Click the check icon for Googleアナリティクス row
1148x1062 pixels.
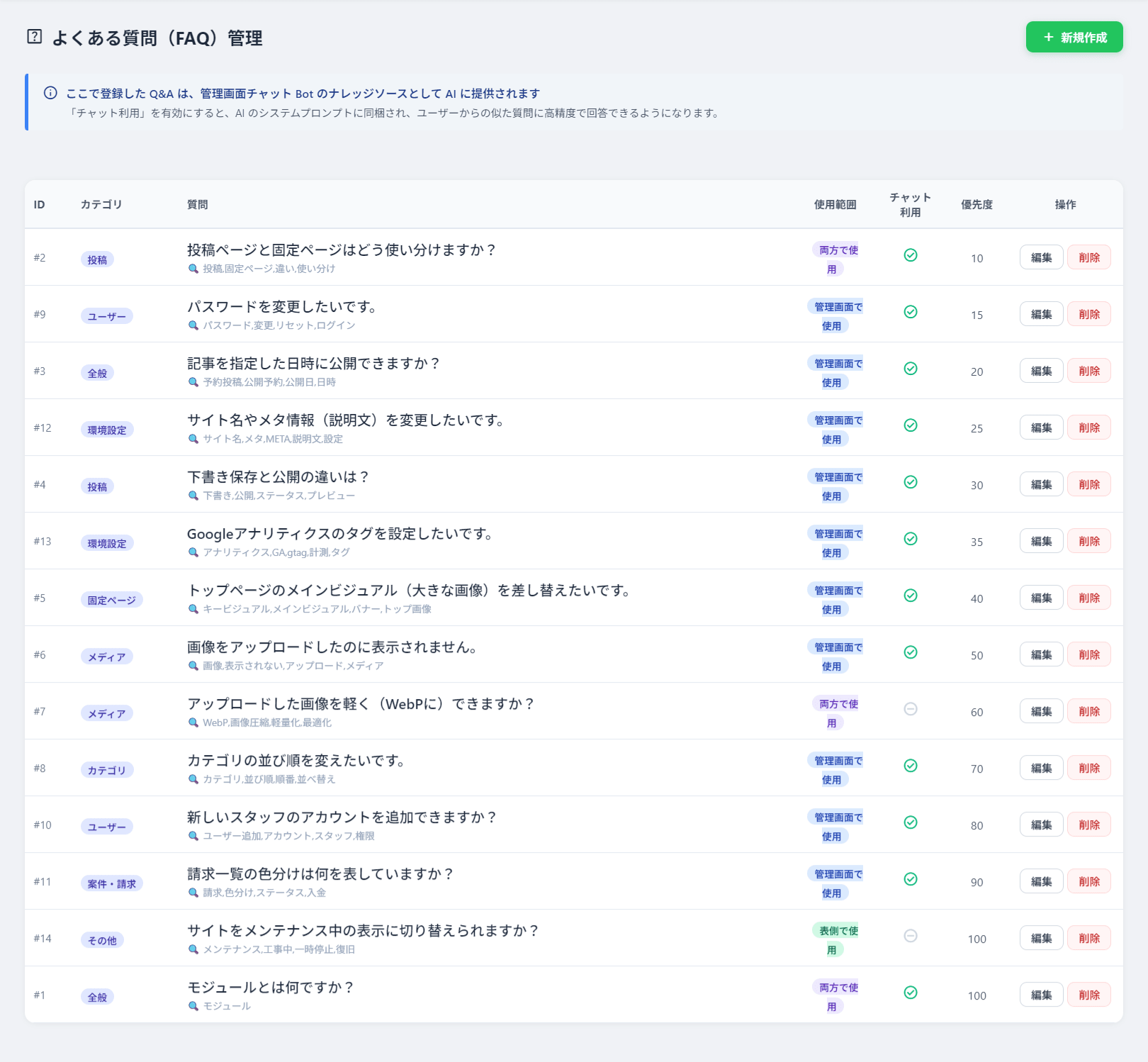click(911, 539)
